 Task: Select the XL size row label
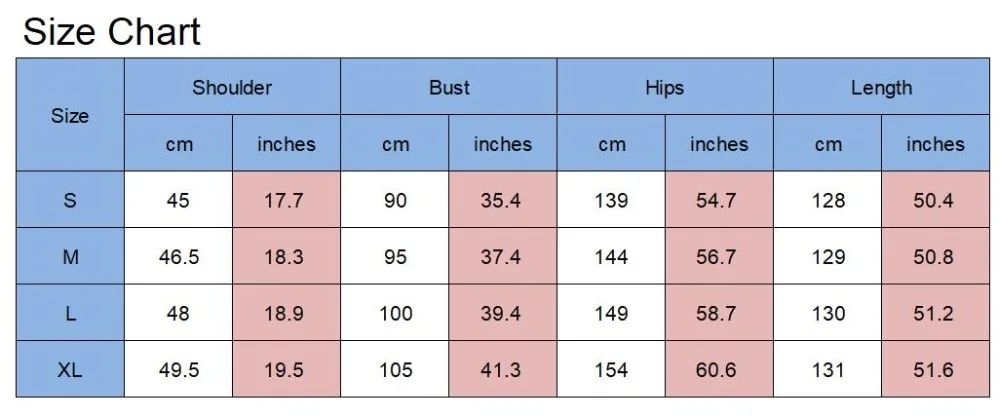[70, 369]
